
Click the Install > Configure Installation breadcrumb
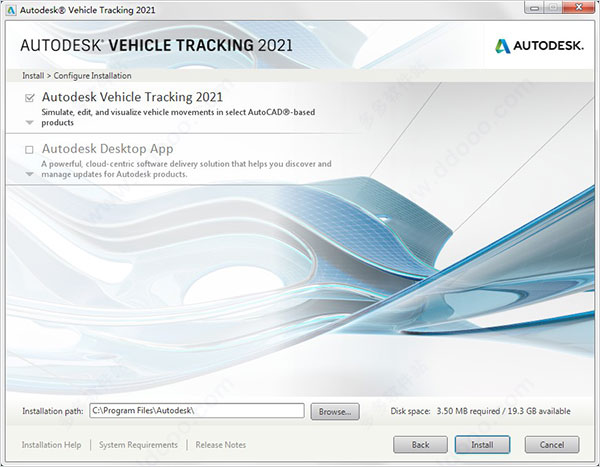[77, 76]
